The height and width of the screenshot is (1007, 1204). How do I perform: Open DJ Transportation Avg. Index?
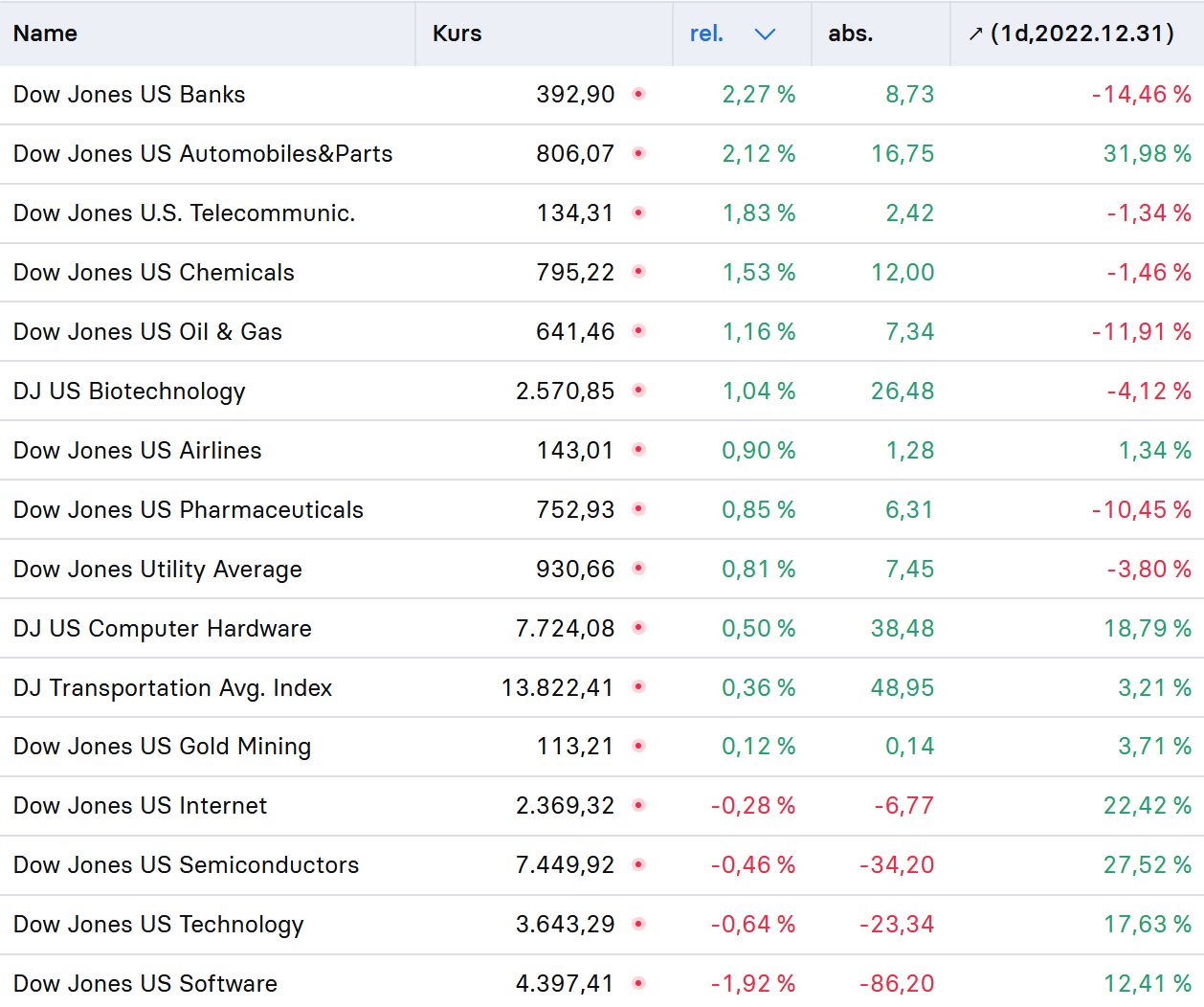click(173, 687)
